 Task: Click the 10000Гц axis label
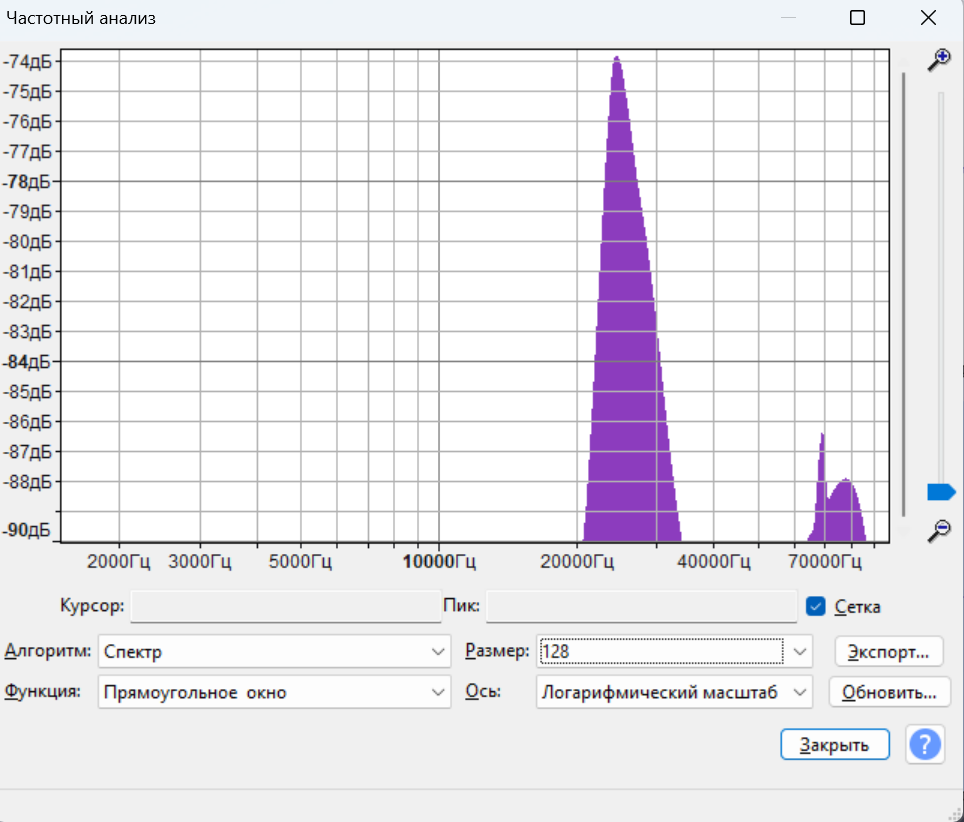coord(439,561)
